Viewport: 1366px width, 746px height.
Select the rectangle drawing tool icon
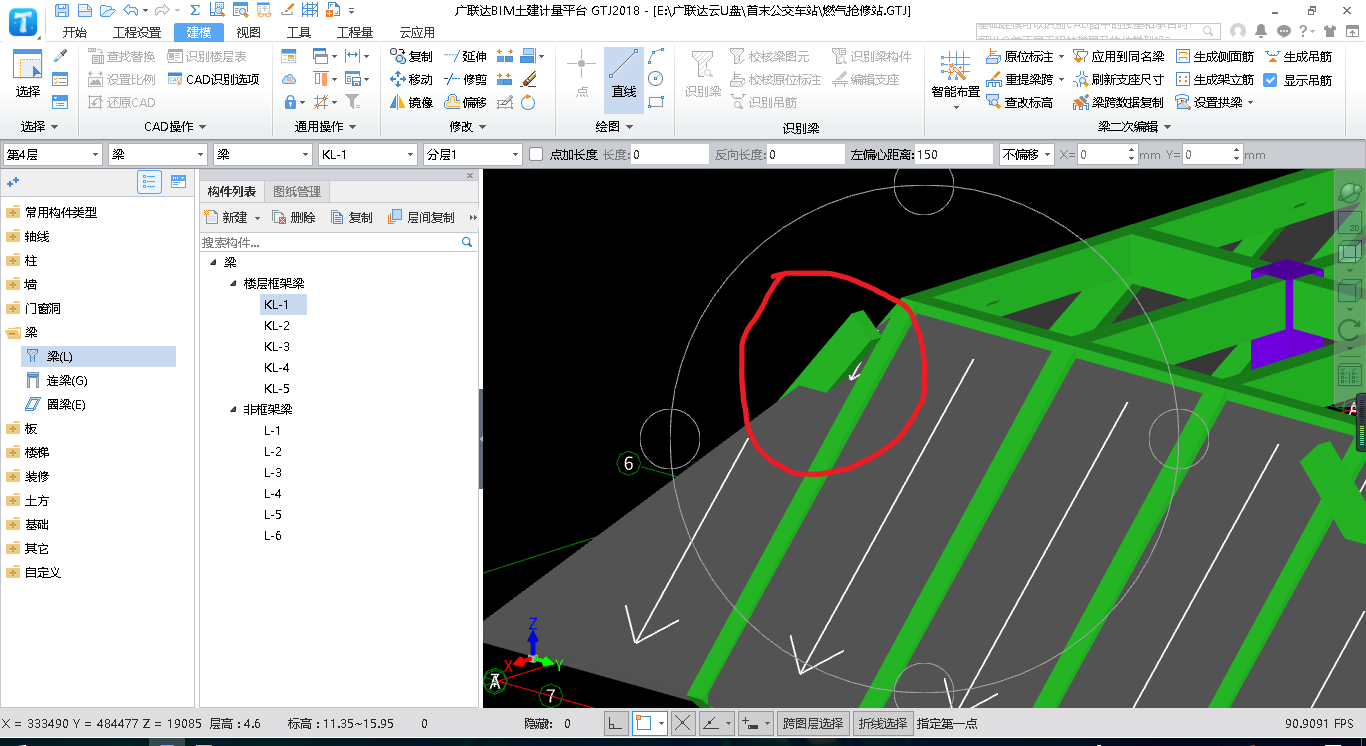click(656, 102)
